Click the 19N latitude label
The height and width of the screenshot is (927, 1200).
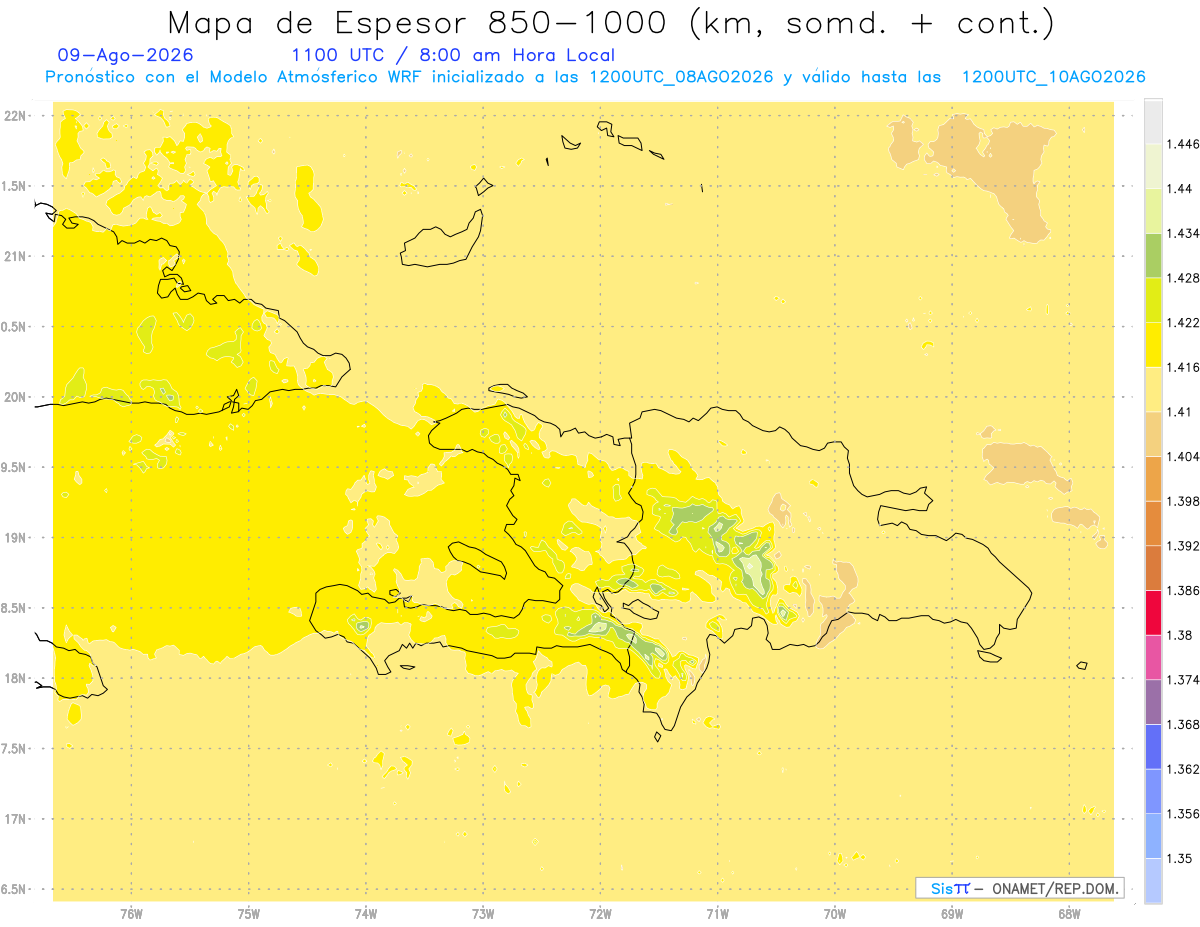tap(15, 538)
